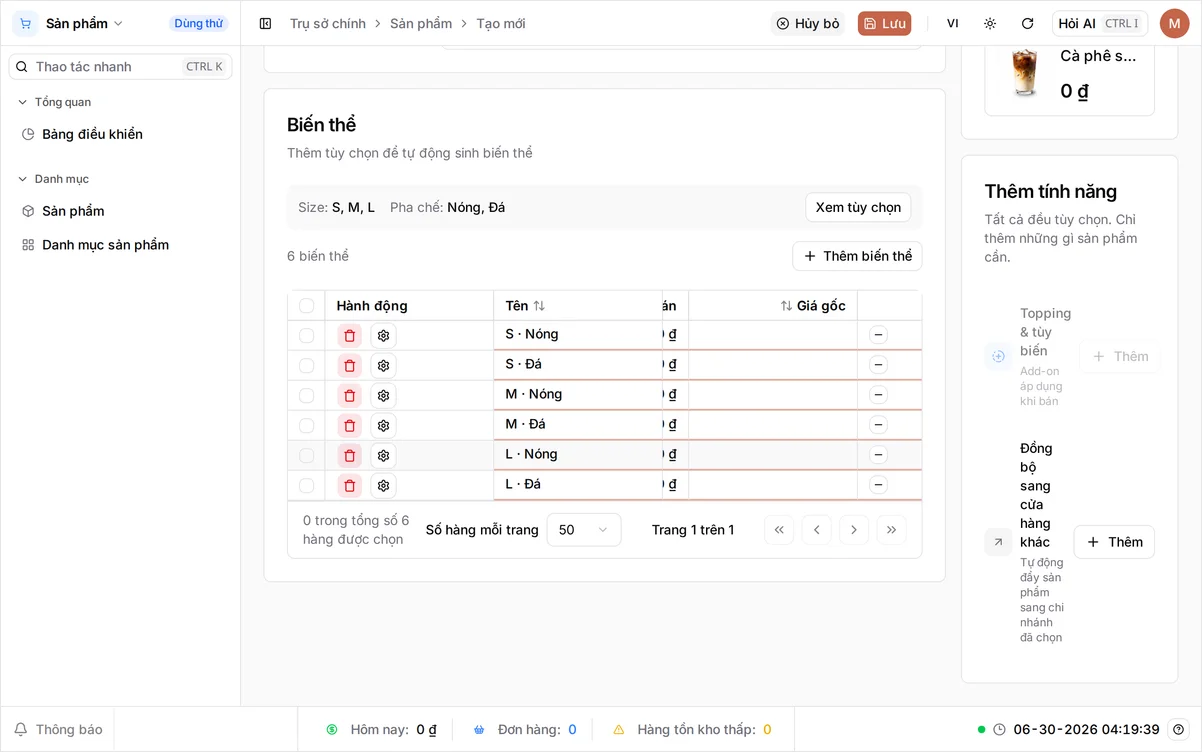The width and height of the screenshot is (1202, 752).
Task: Open settings for S · Đá variant
Action: coord(383,366)
